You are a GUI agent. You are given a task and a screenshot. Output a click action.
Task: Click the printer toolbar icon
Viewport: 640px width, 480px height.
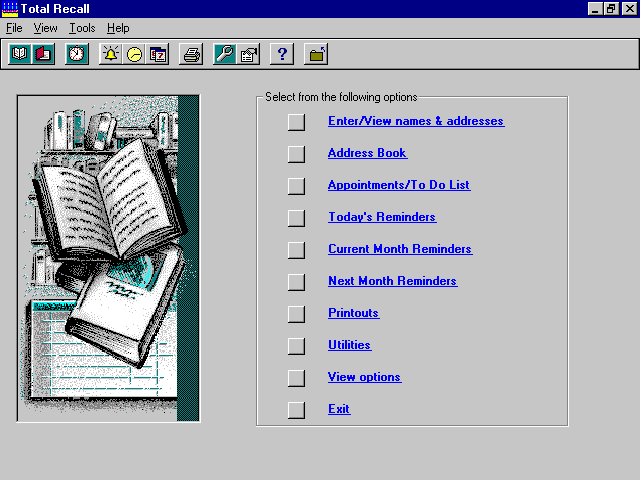pos(191,54)
